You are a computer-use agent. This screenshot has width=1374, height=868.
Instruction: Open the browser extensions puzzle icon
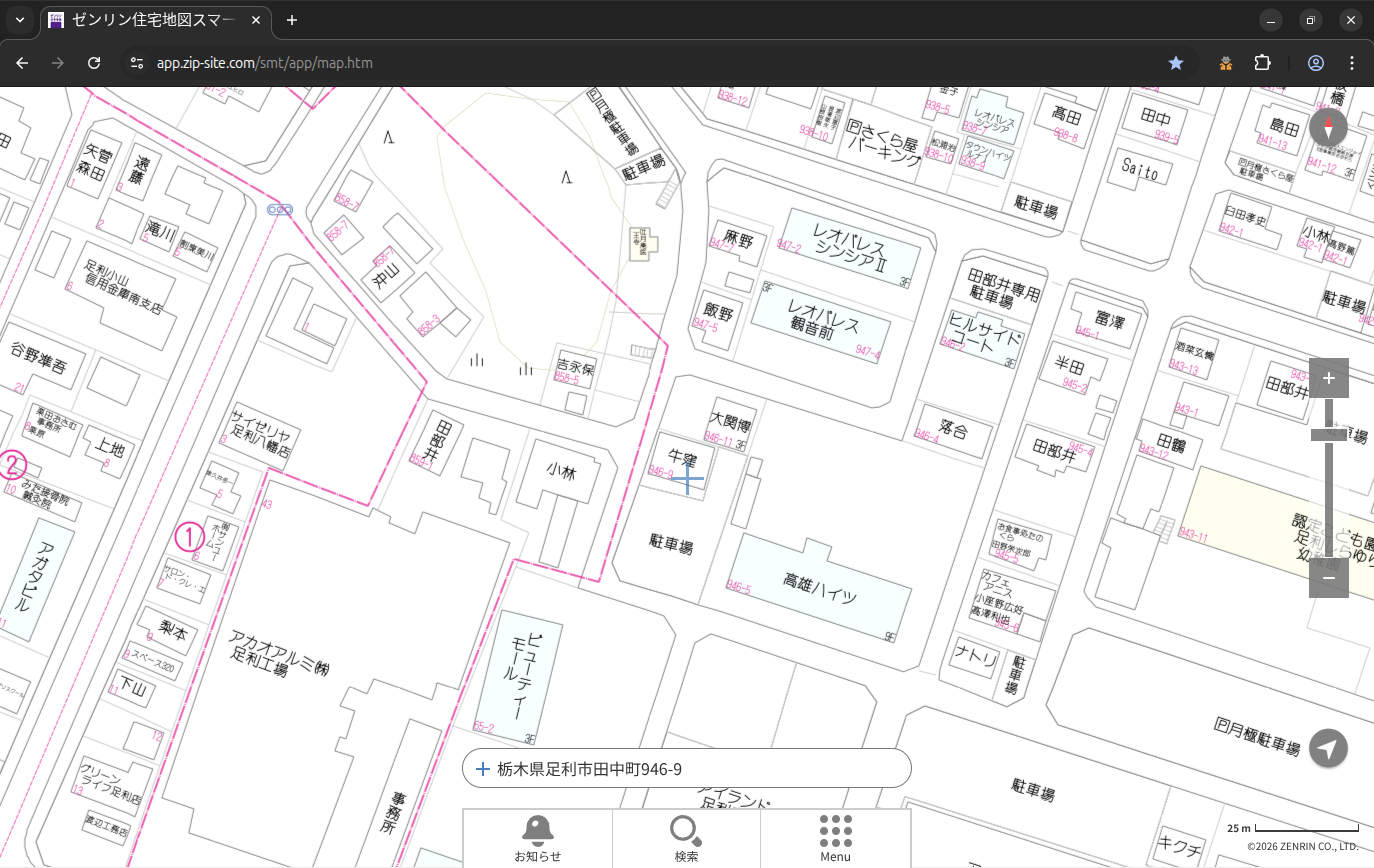[1262, 63]
